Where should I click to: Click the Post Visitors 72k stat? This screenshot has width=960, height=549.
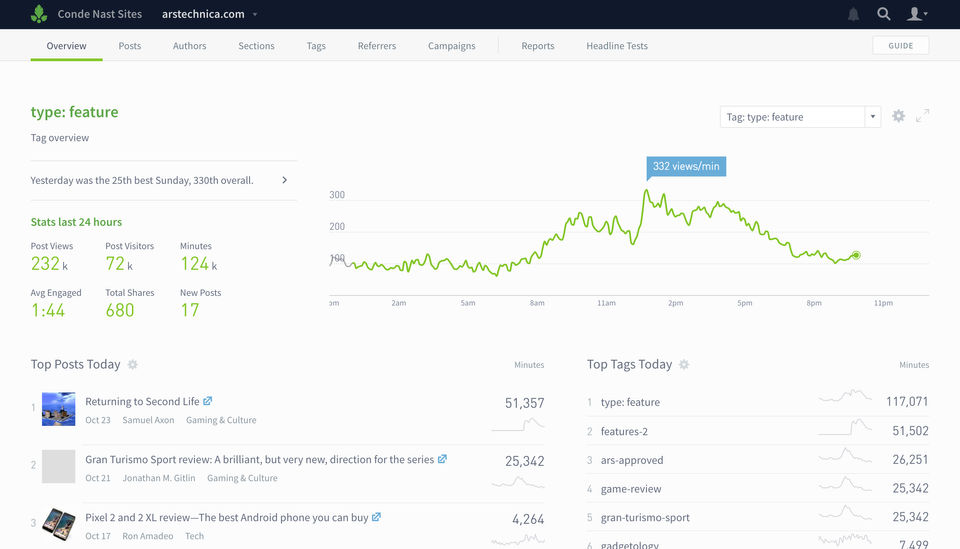119,264
